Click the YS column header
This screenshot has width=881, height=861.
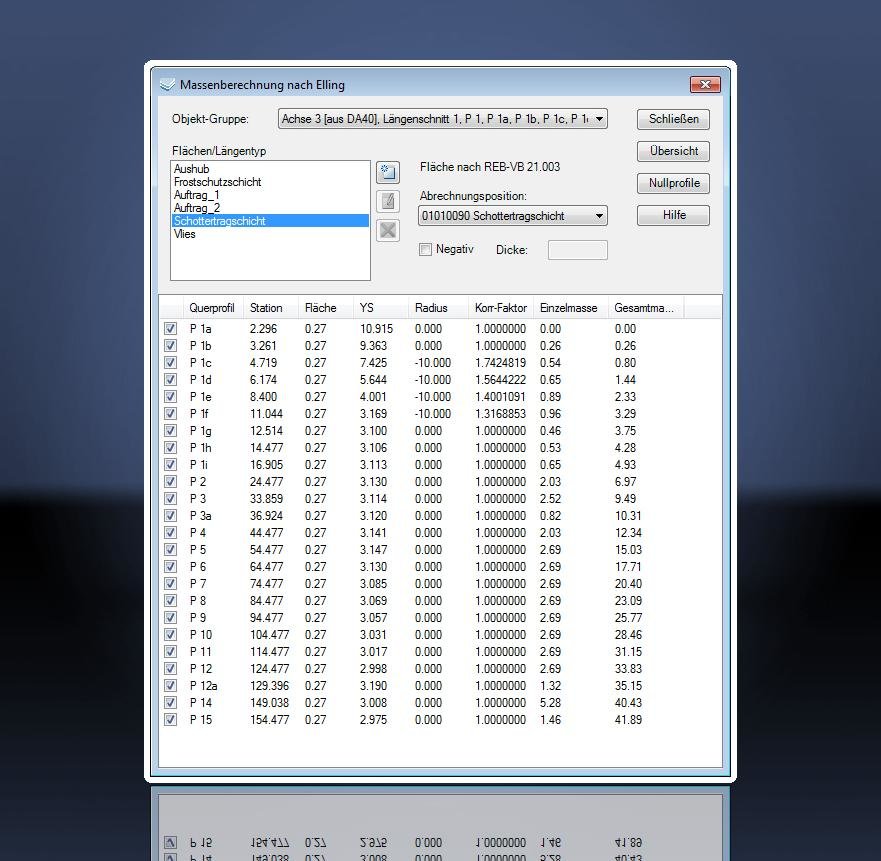pyautogui.click(x=381, y=308)
